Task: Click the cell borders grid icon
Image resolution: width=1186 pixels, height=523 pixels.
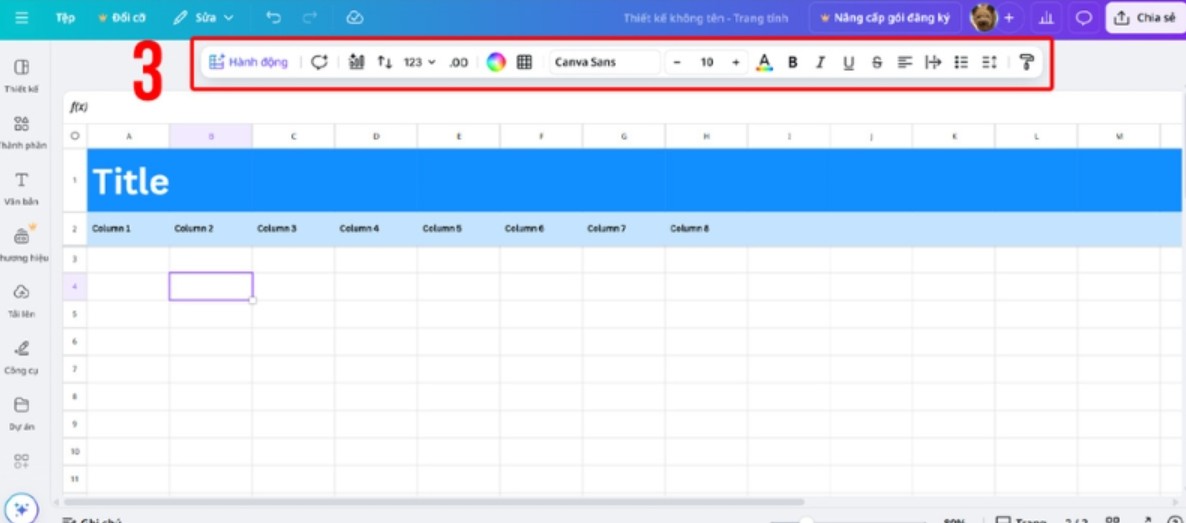Action: click(524, 62)
